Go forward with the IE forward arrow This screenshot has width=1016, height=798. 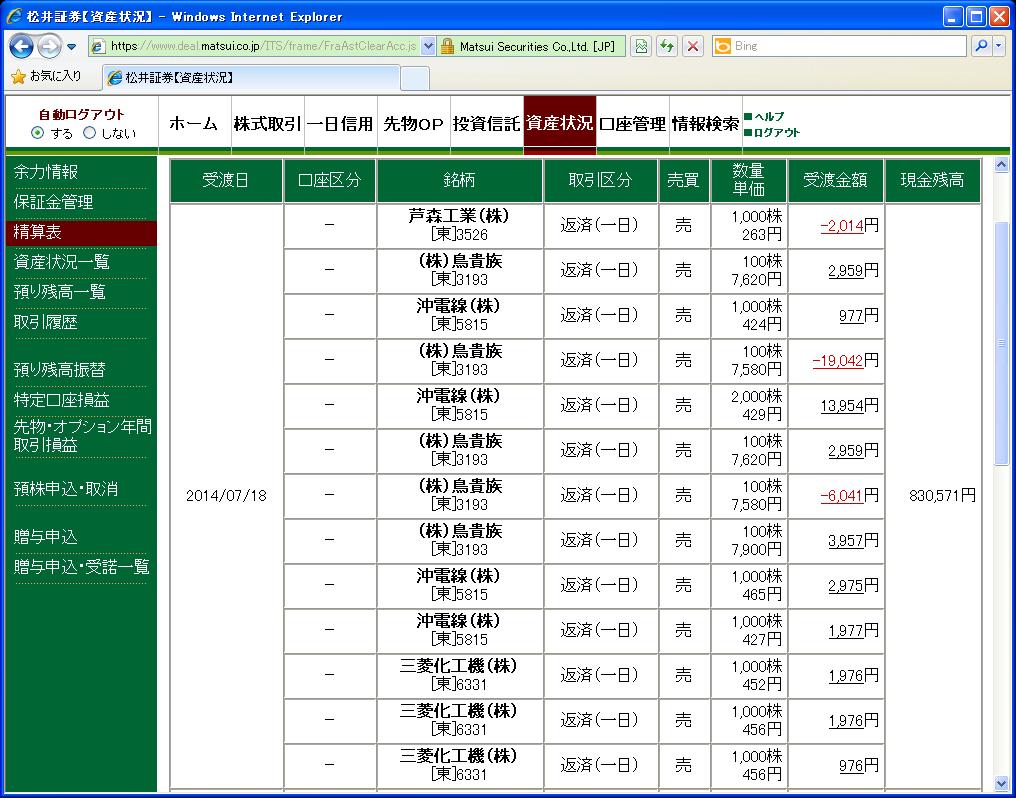50,46
